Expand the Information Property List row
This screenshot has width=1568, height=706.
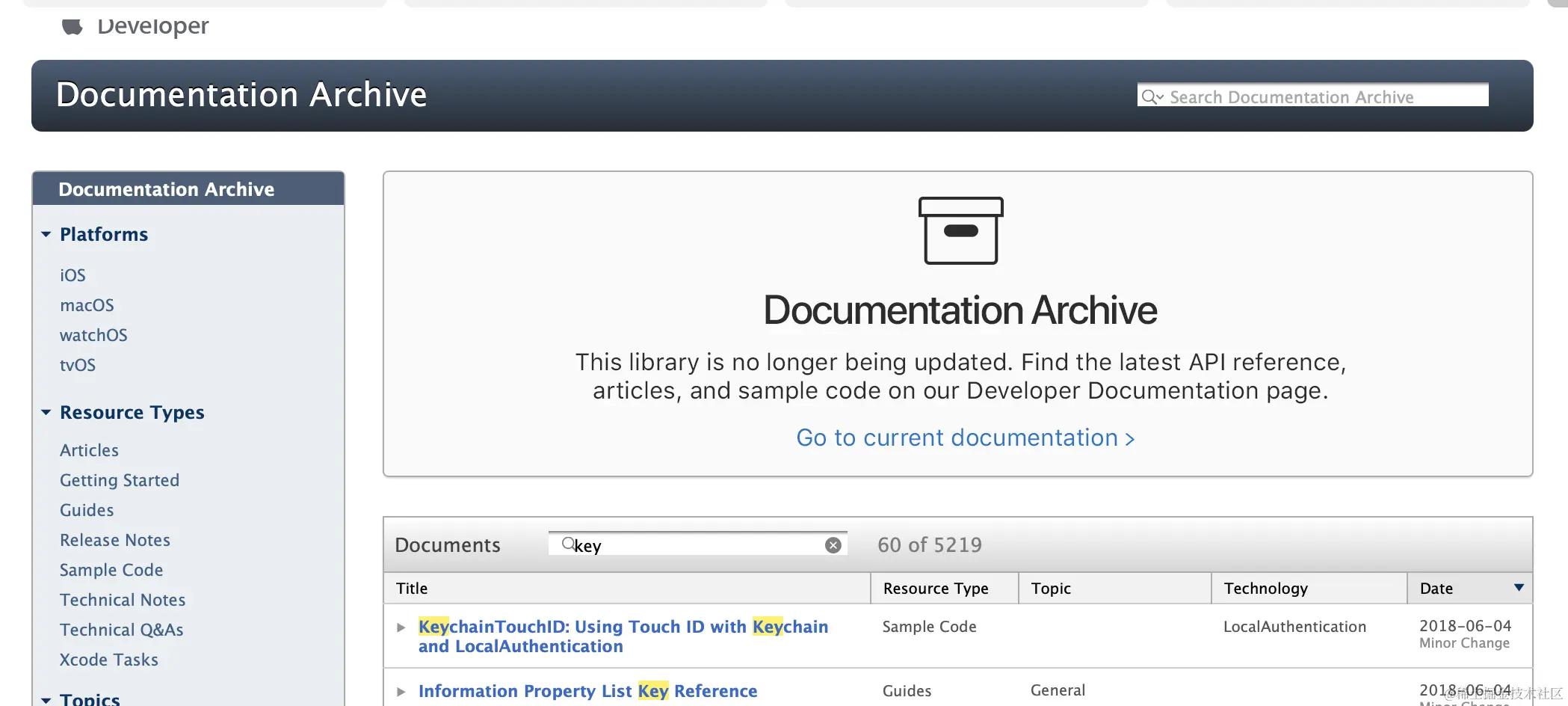point(401,692)
